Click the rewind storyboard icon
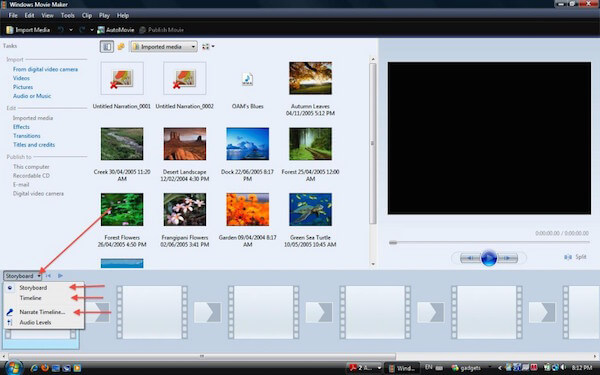 click(48, 276)
